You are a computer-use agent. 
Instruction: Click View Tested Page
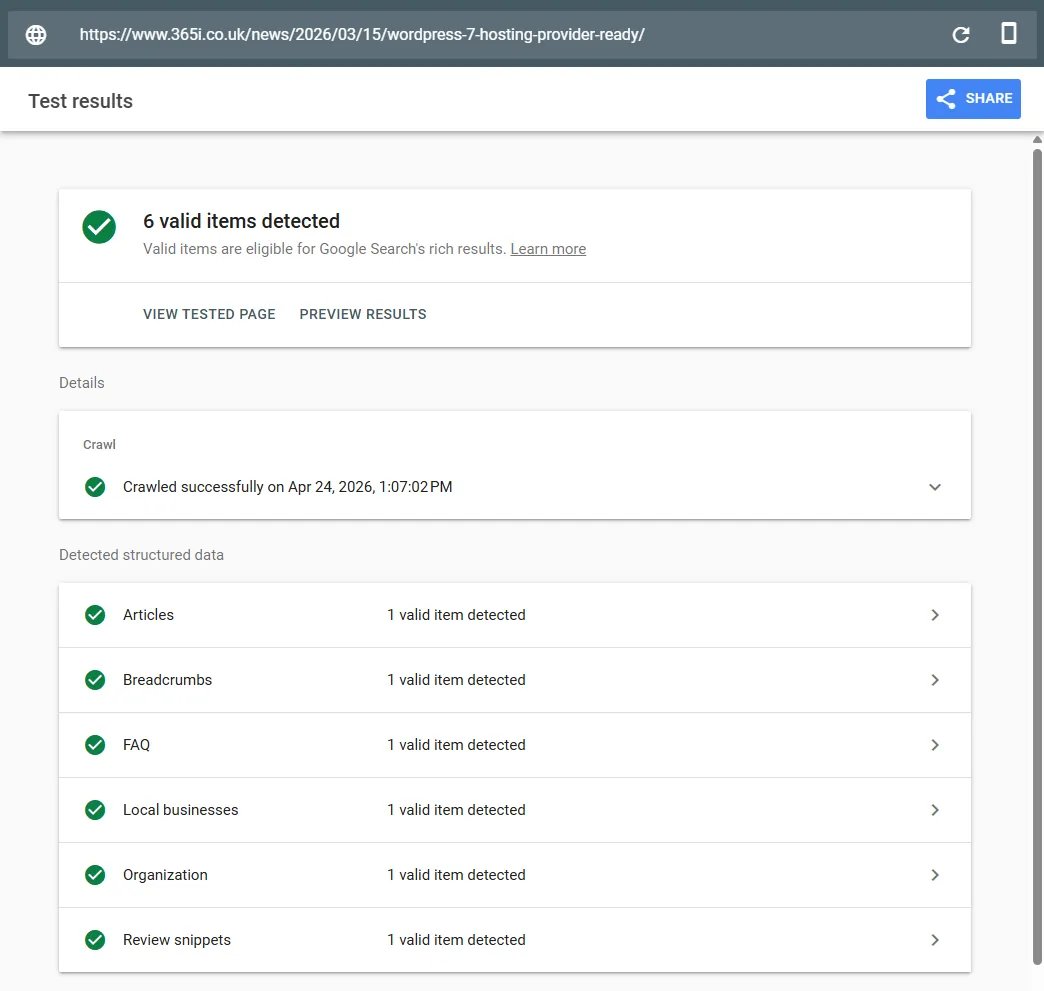pyautogui.click(x=209, y=314)
